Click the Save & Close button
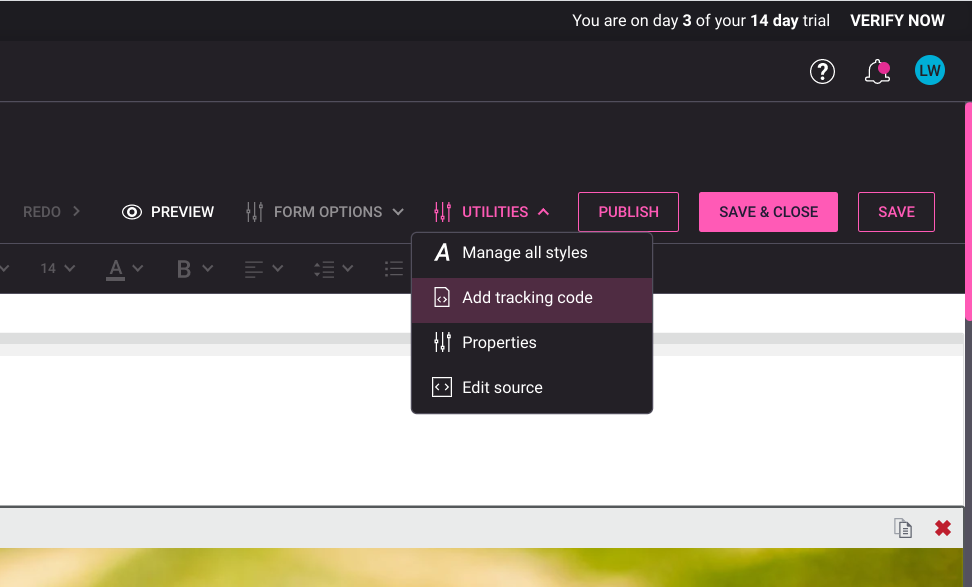This screenshot has height=587, width=972. point(768,212)
